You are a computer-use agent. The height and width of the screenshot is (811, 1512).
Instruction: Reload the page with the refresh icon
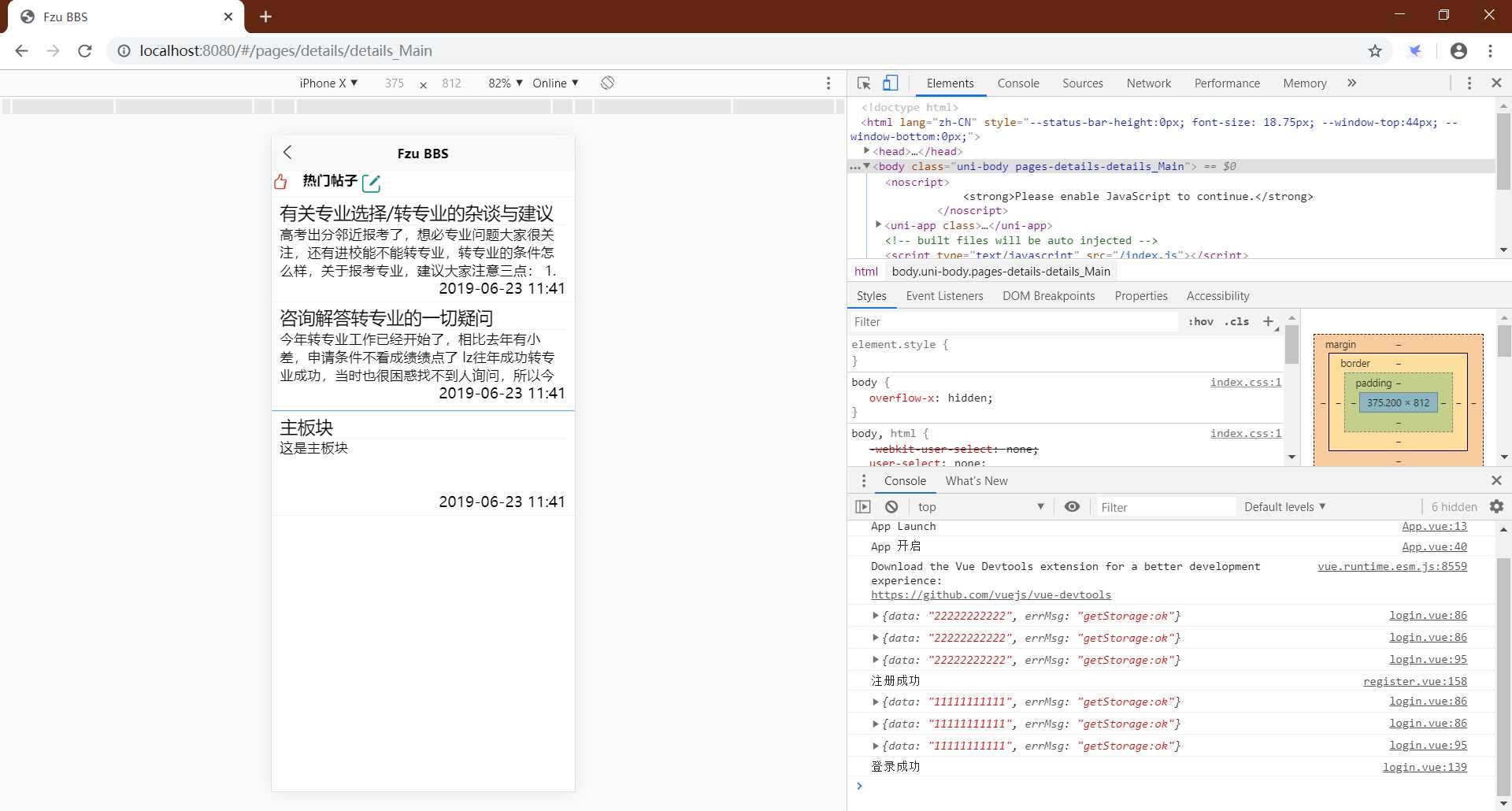[x=85, y=50]
